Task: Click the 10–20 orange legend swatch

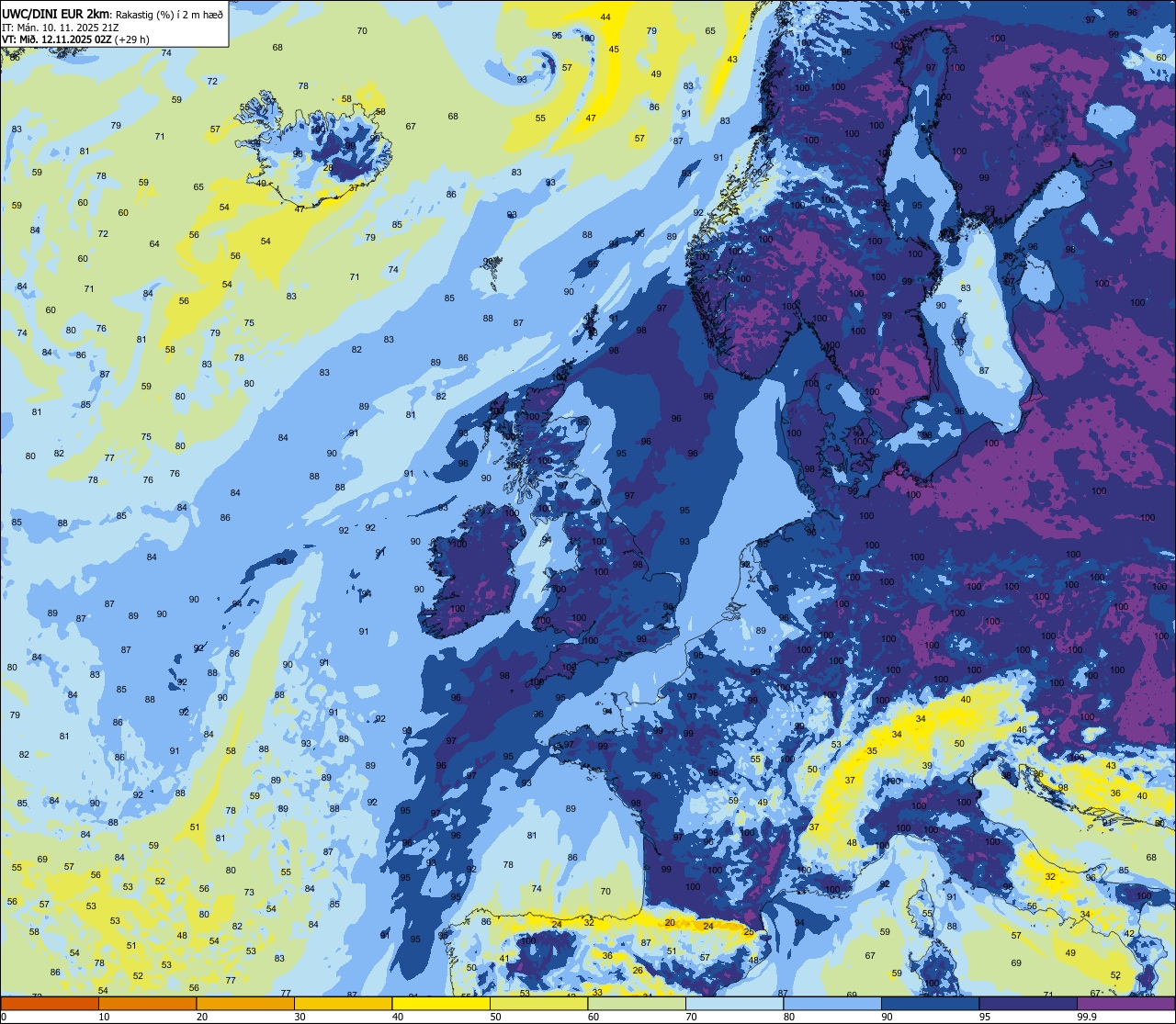Action: pos(147,1003)
